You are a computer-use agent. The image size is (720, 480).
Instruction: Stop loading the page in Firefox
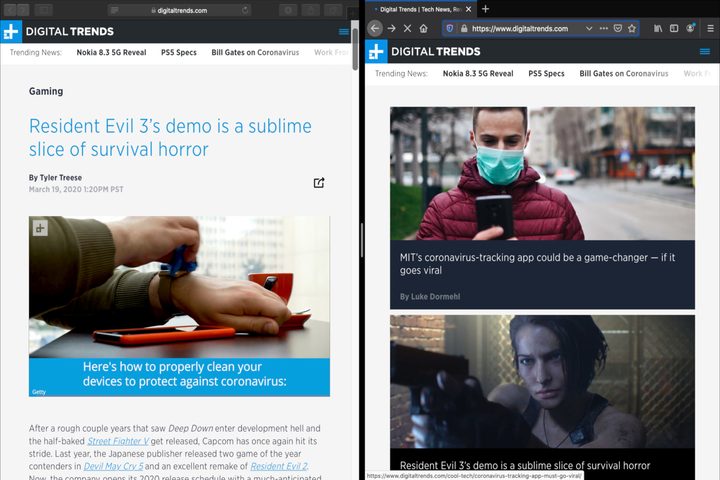tap(407, 28)
